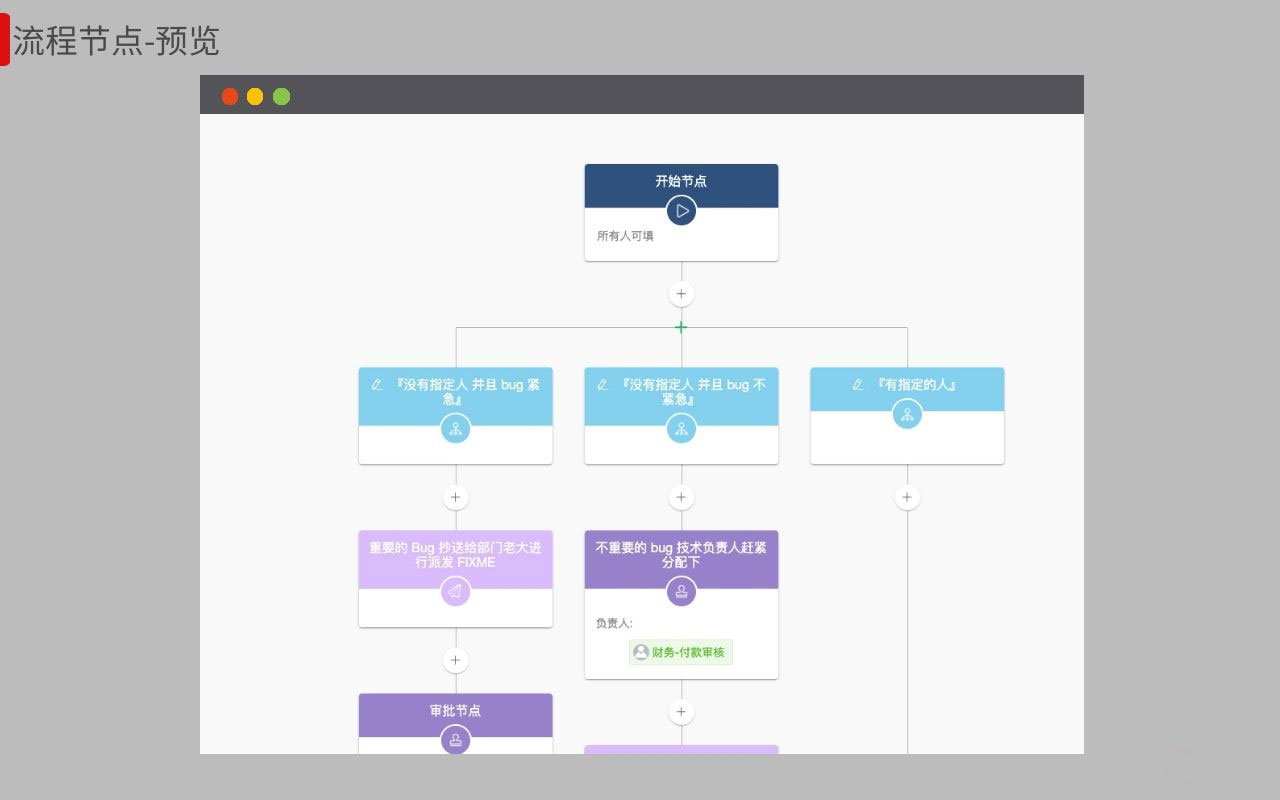Edit the name of 『没有指定人 并且 bug 紧急』 via the pencil

(376, 384)
